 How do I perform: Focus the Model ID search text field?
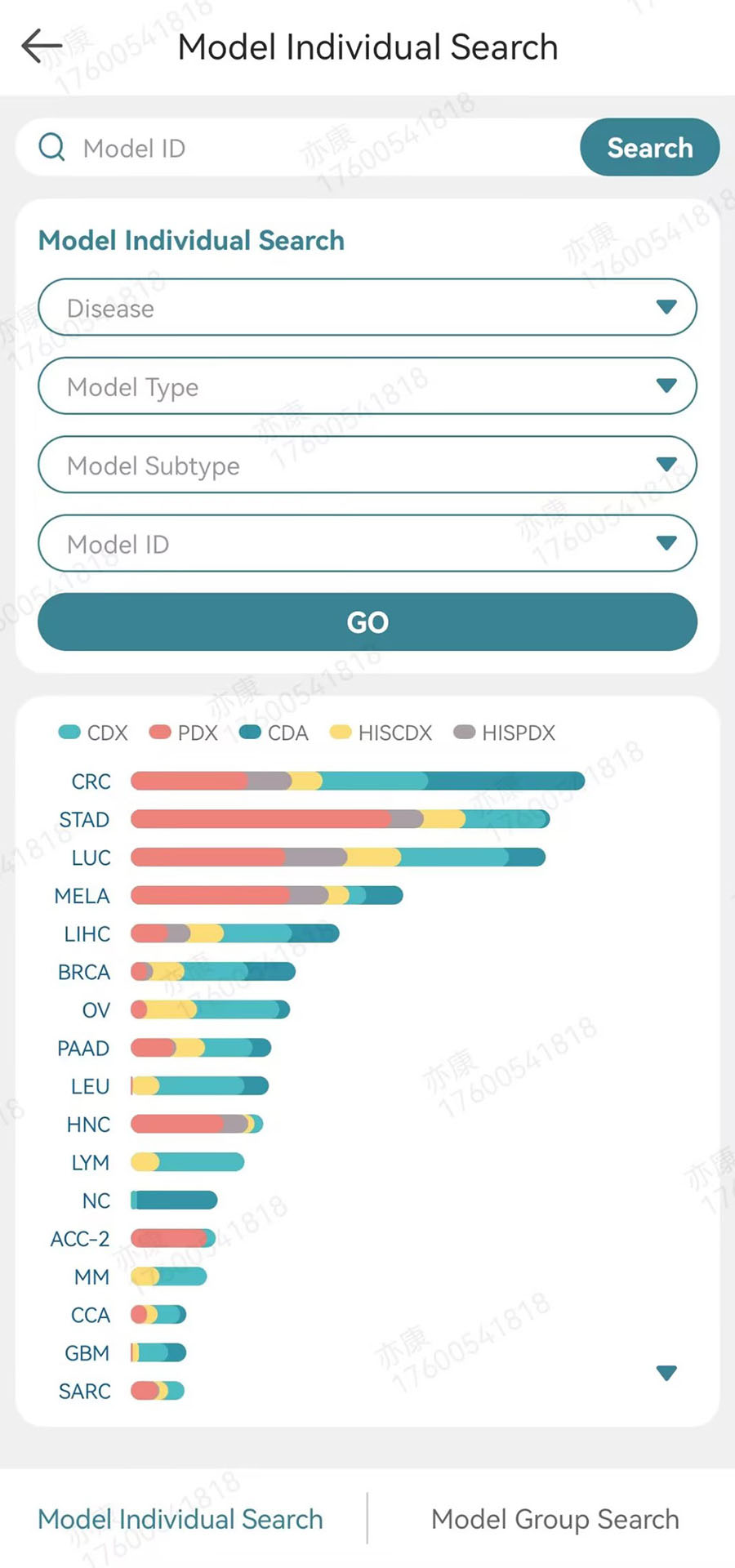click(x=327, y=148)
